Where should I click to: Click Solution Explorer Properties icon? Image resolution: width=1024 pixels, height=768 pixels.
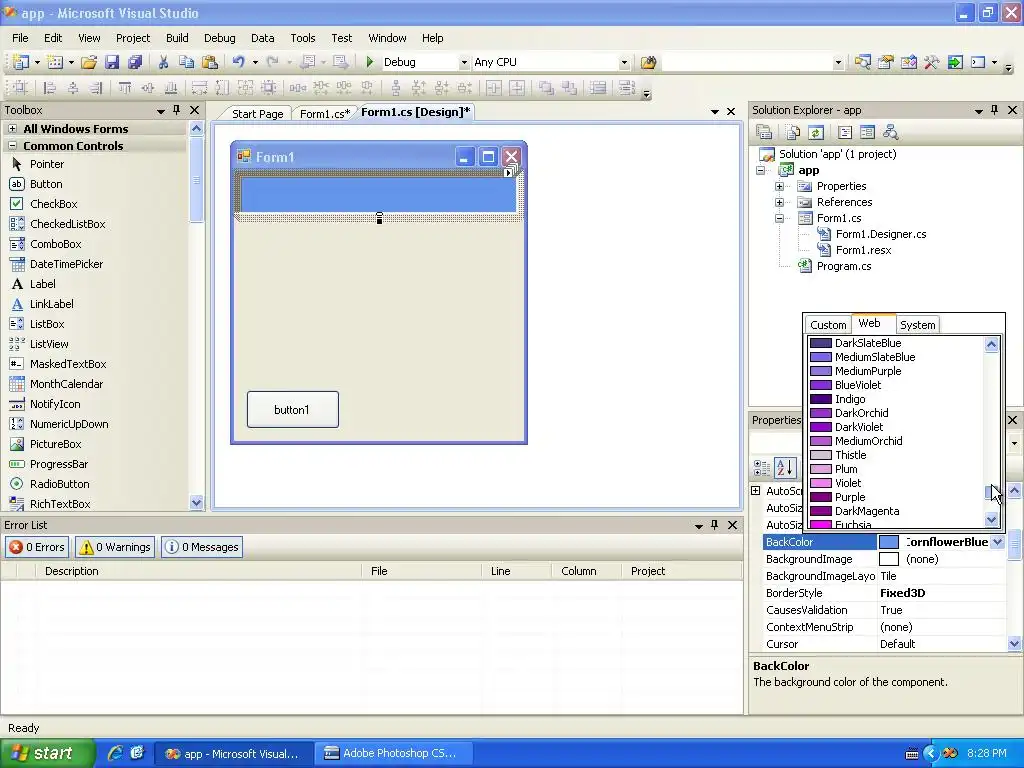tap(764, 133)
